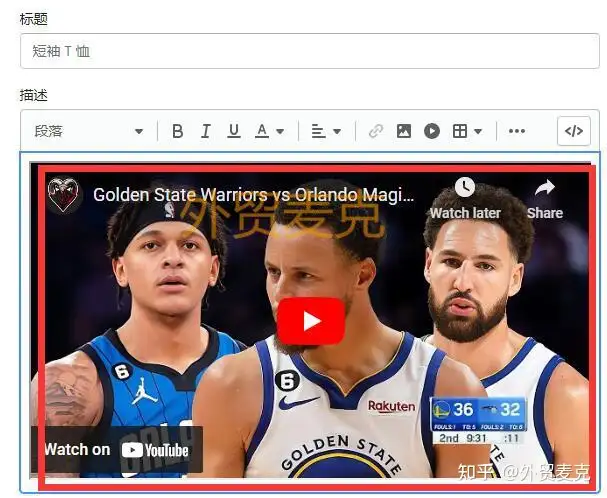607x498 pixels.
Task: Play the embedded YouTube video
Action: pos(311,321)
